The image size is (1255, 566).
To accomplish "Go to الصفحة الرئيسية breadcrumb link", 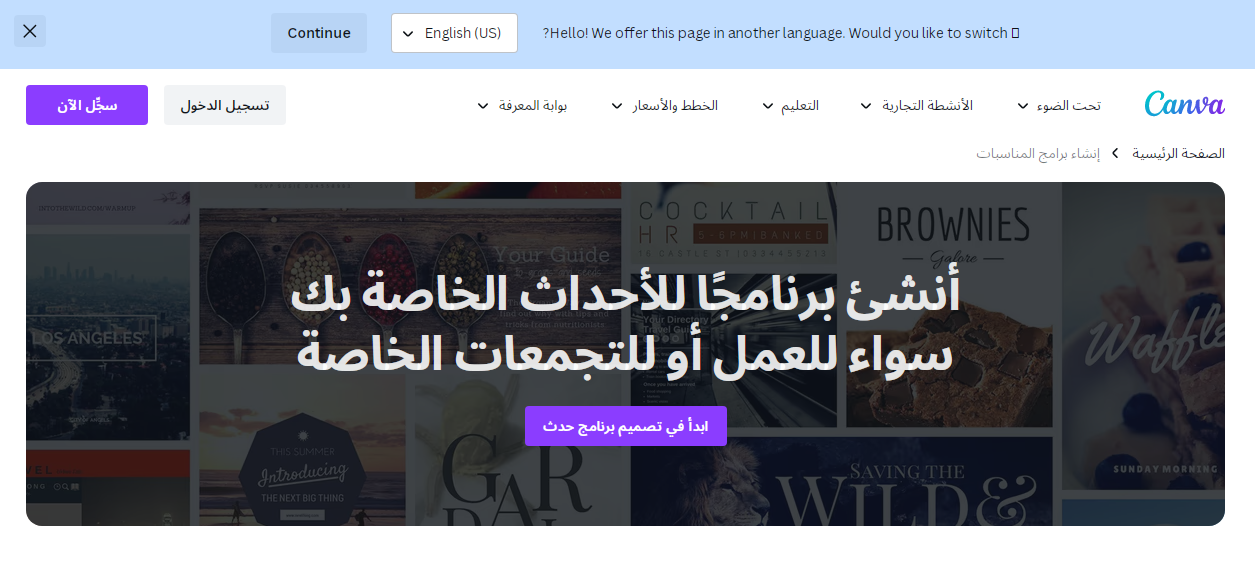I will (x=1178, y=154).
